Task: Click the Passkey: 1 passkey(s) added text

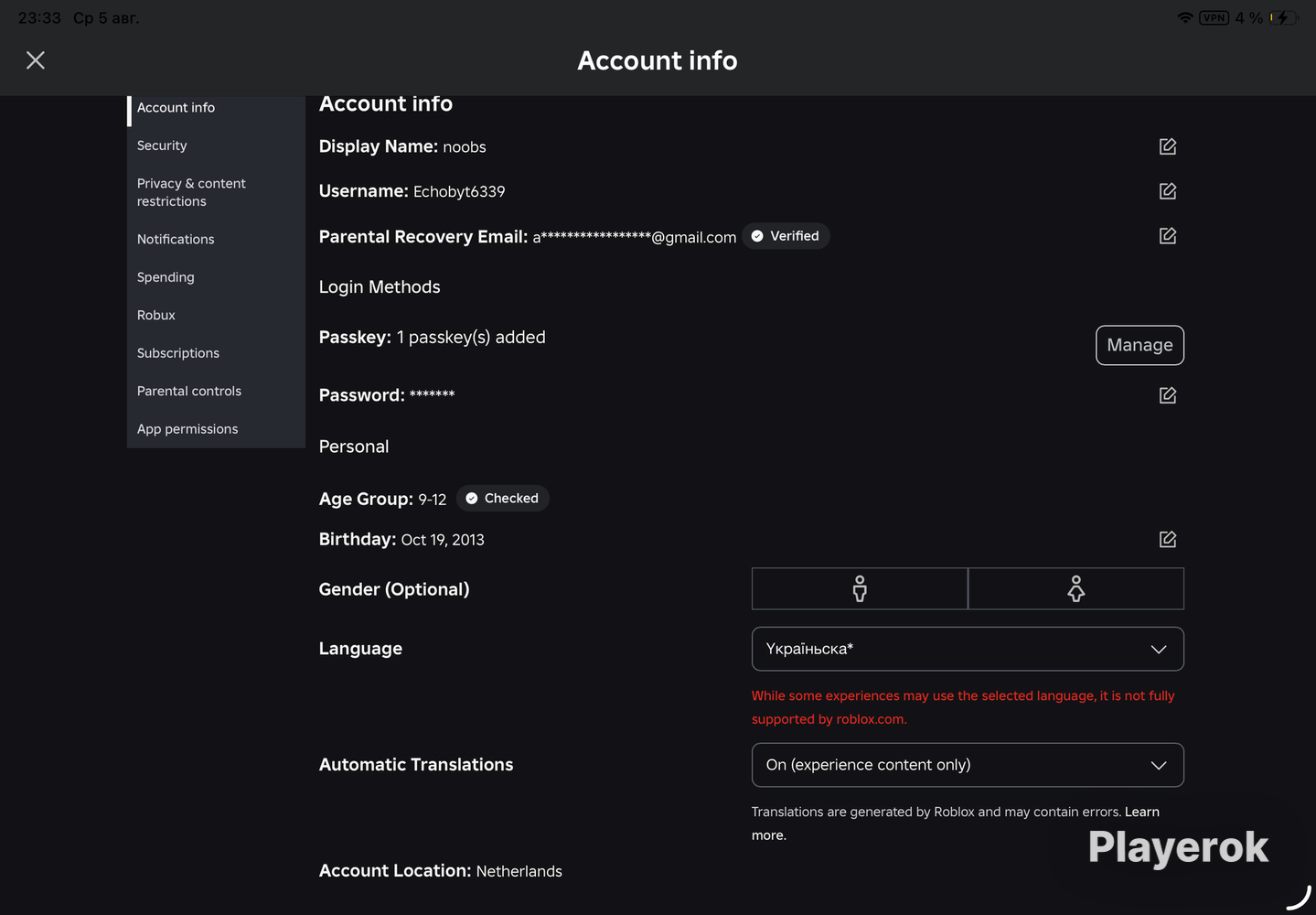Action: click(433, 338)
